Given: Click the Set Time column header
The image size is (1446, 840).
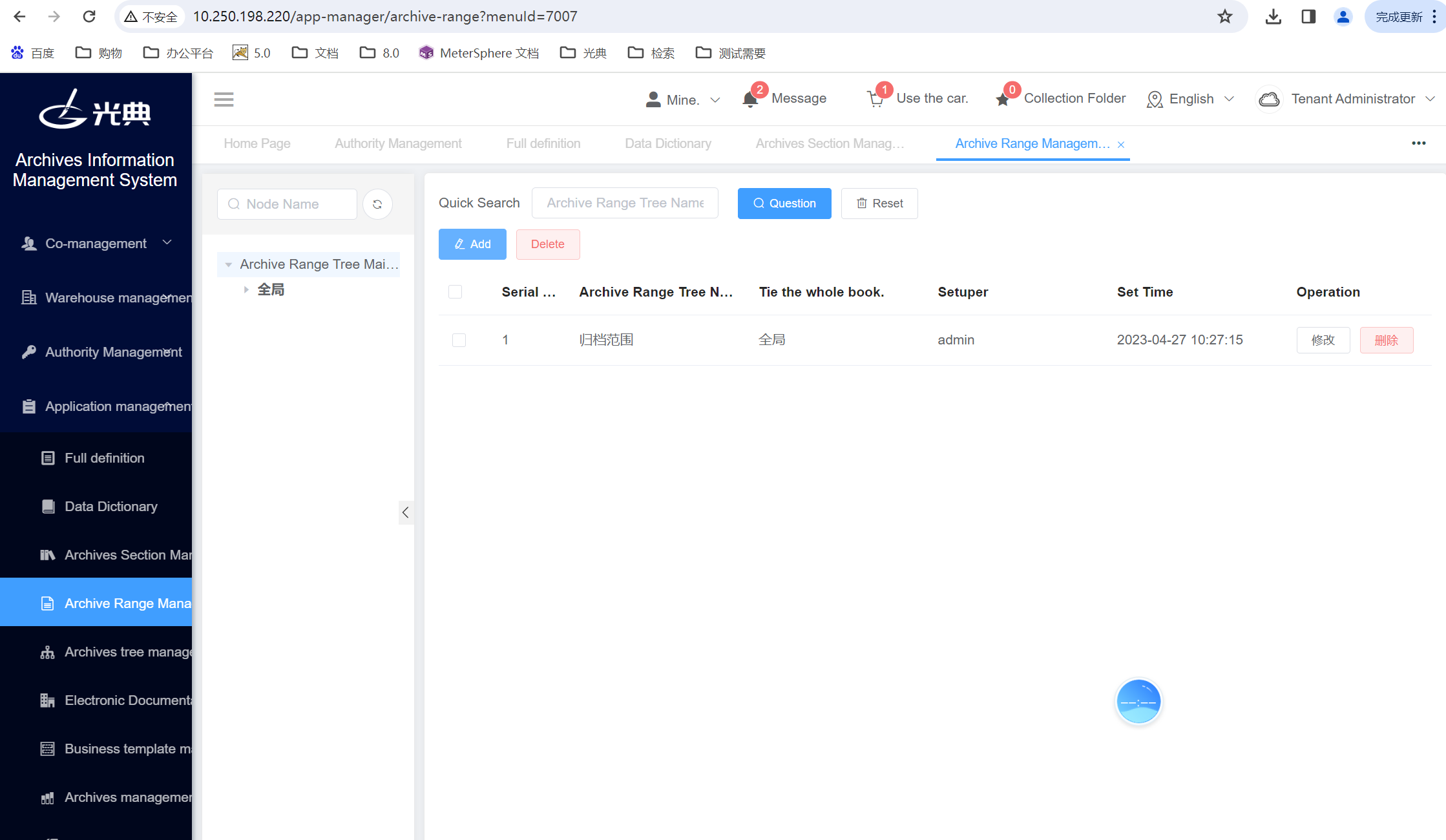Looking at the screenshot, I should point(1145,292).
